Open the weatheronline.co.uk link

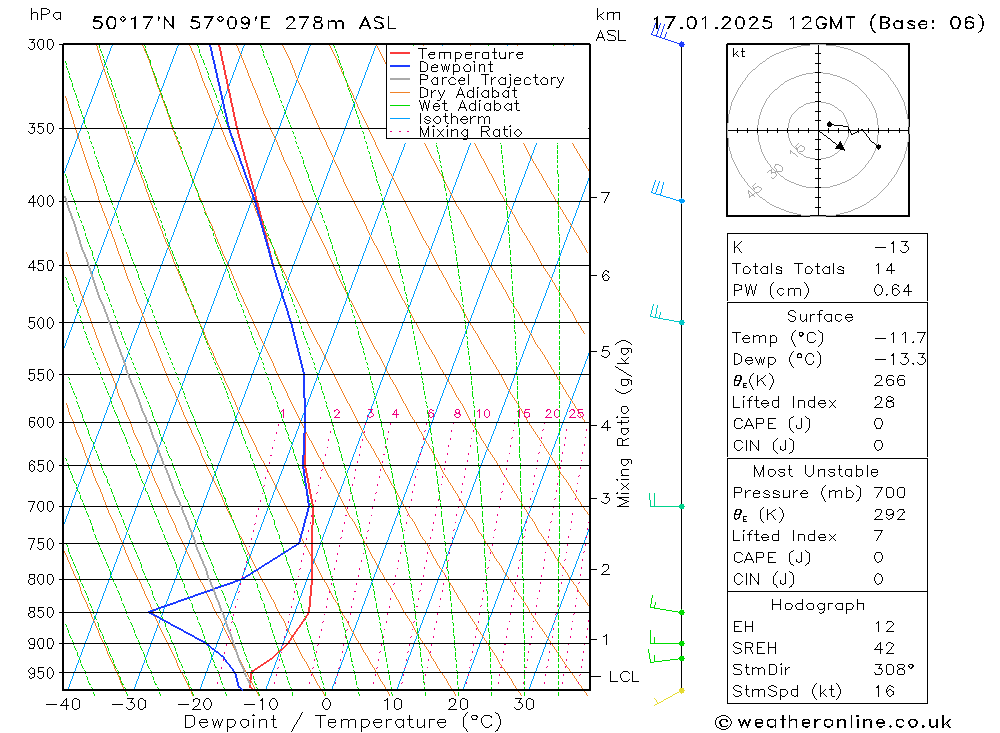pyautogui.click(x=844, y=722)
